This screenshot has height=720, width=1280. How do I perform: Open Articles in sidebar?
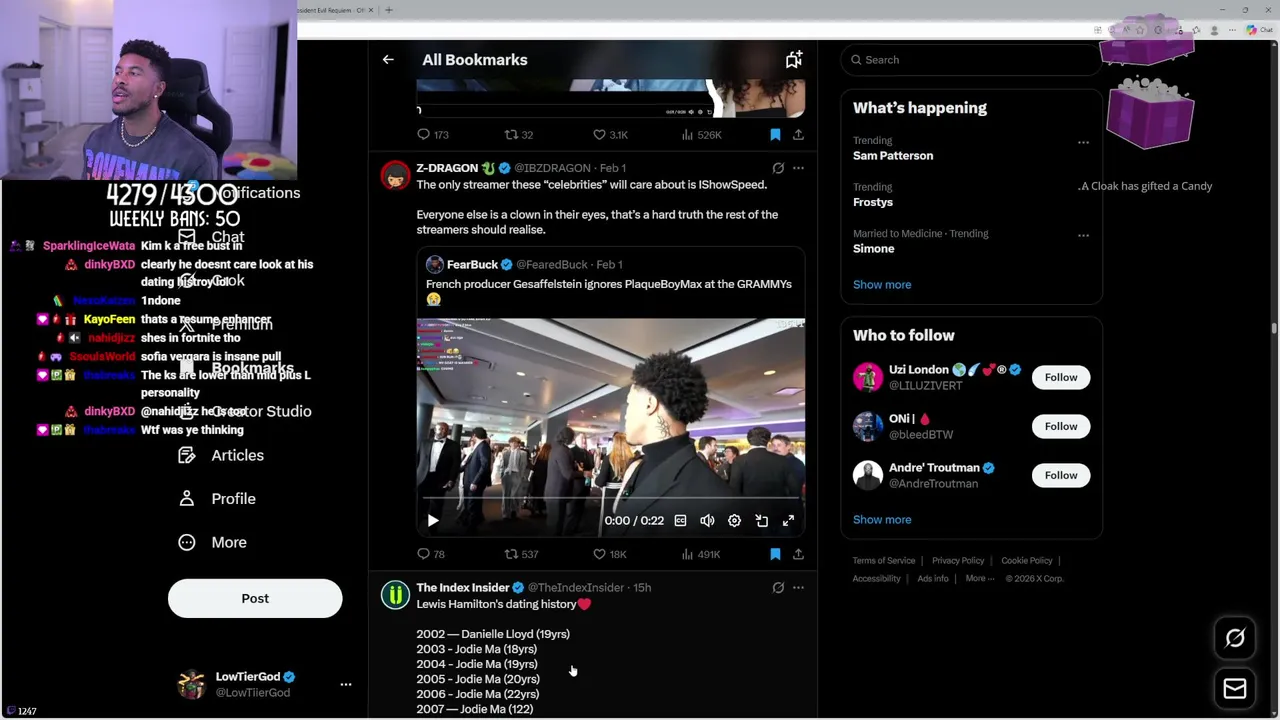pyautogui.click(x=221, y=456)
